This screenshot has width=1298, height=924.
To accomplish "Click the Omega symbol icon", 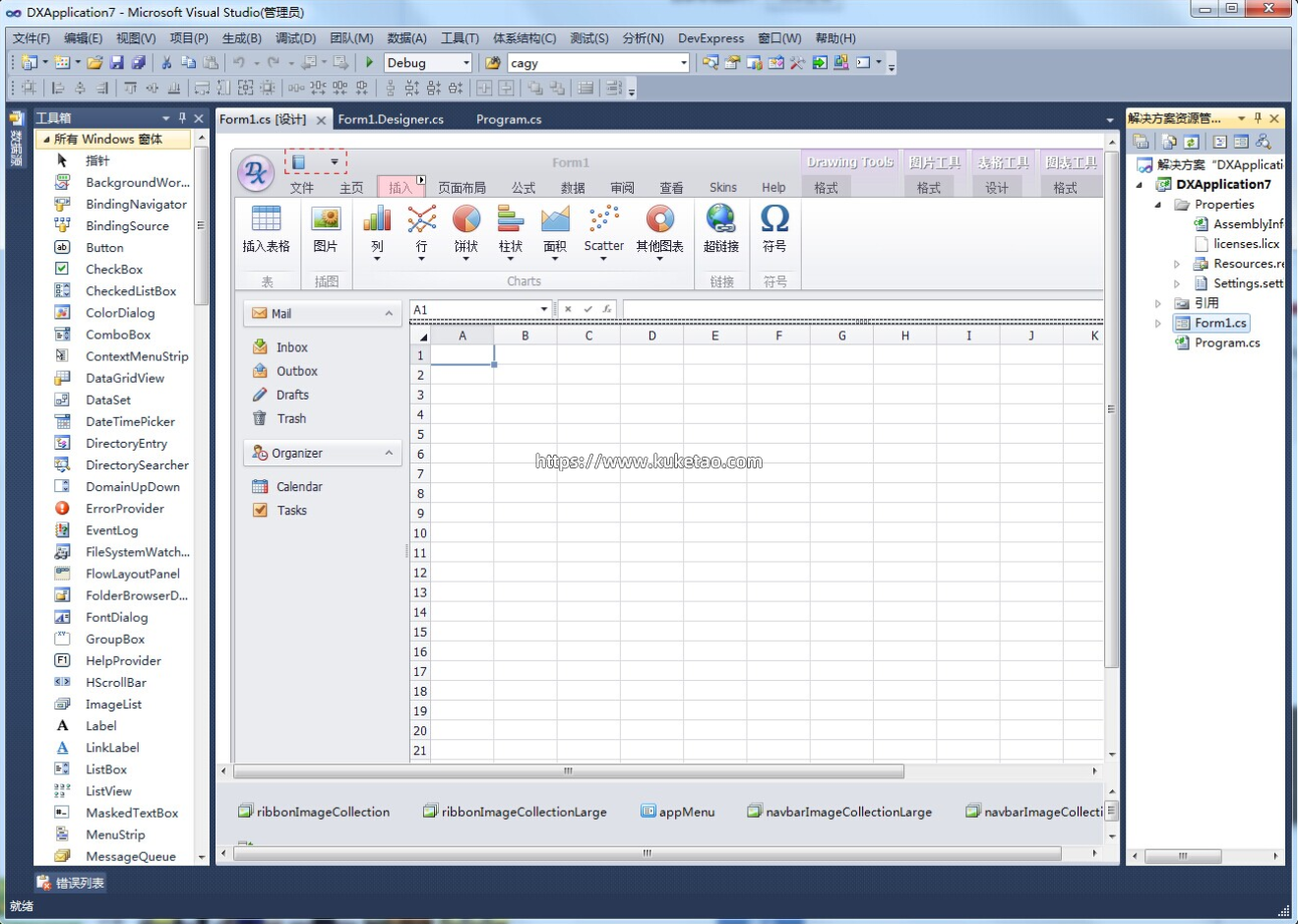I will click(x=774, y=220).
